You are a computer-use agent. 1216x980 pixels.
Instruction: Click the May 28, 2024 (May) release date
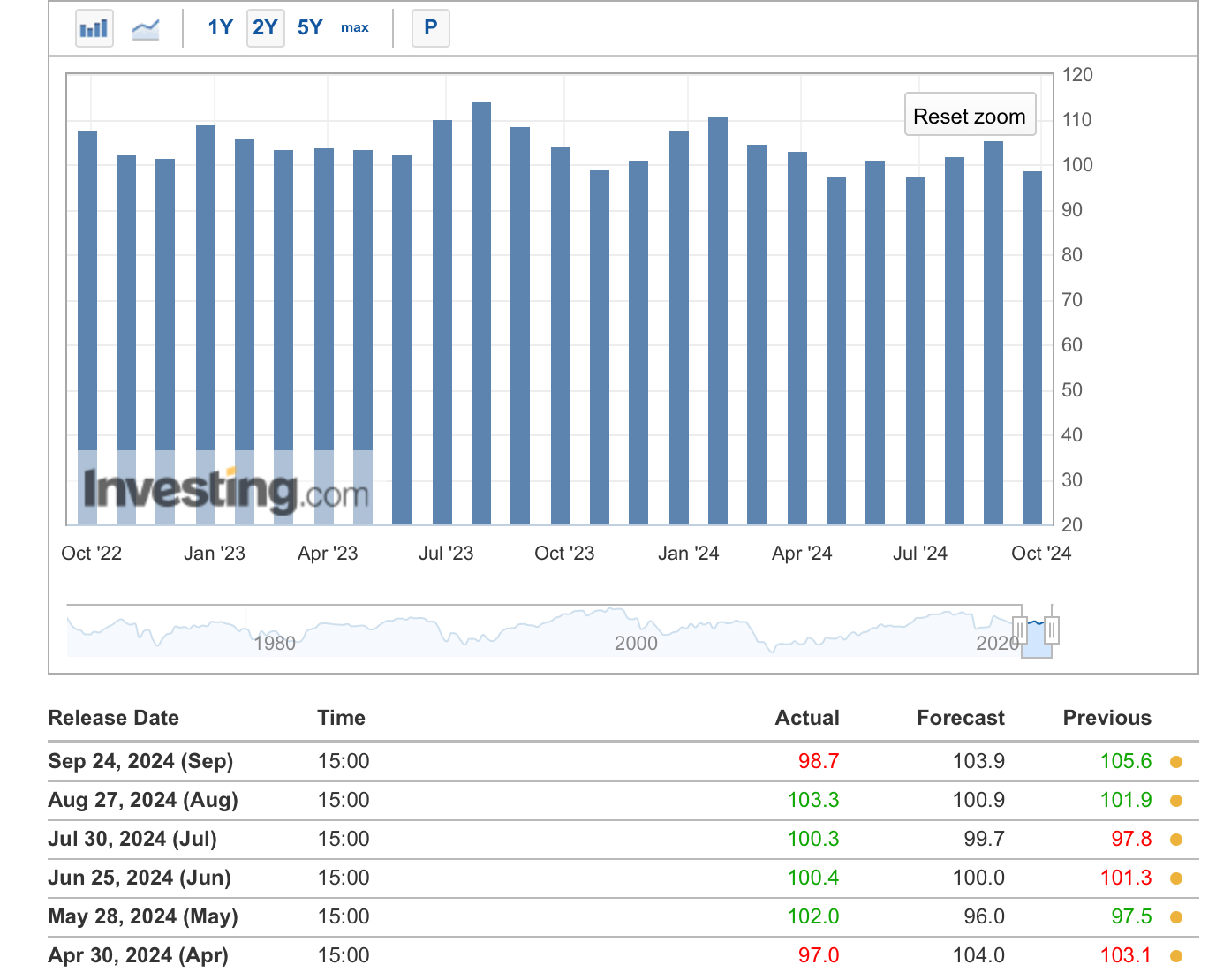point(143,916)
